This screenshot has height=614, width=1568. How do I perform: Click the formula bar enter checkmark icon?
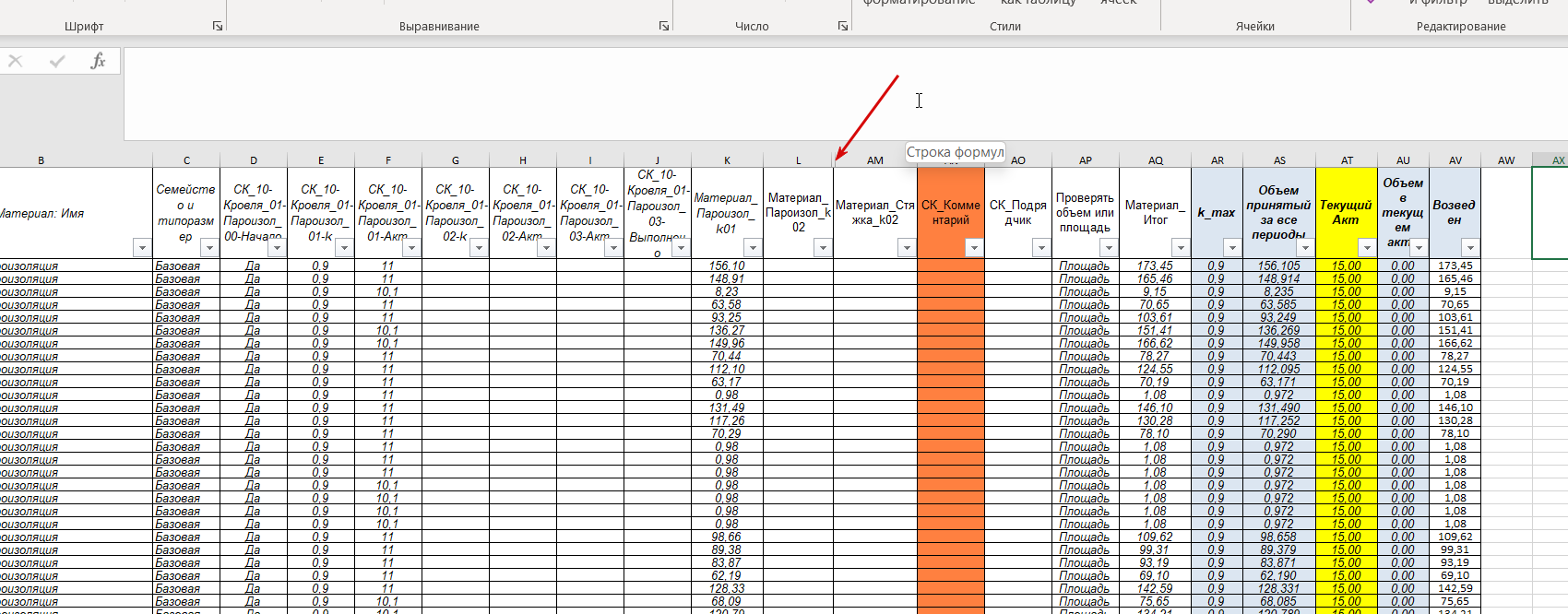57,61
